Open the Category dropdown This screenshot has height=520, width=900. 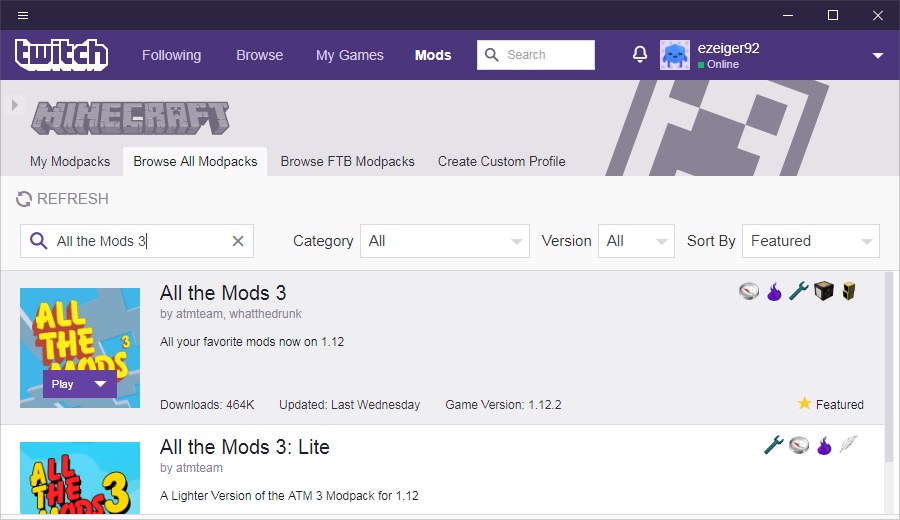[445, 241]
